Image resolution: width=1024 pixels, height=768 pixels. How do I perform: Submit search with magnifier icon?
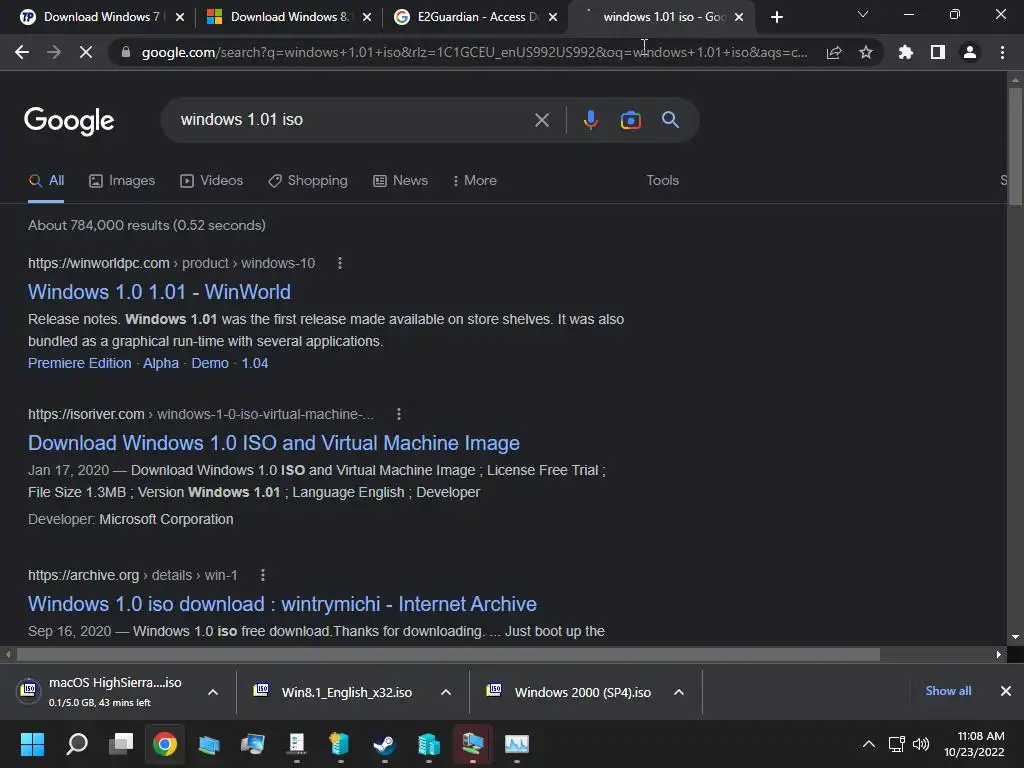[670, 120]
